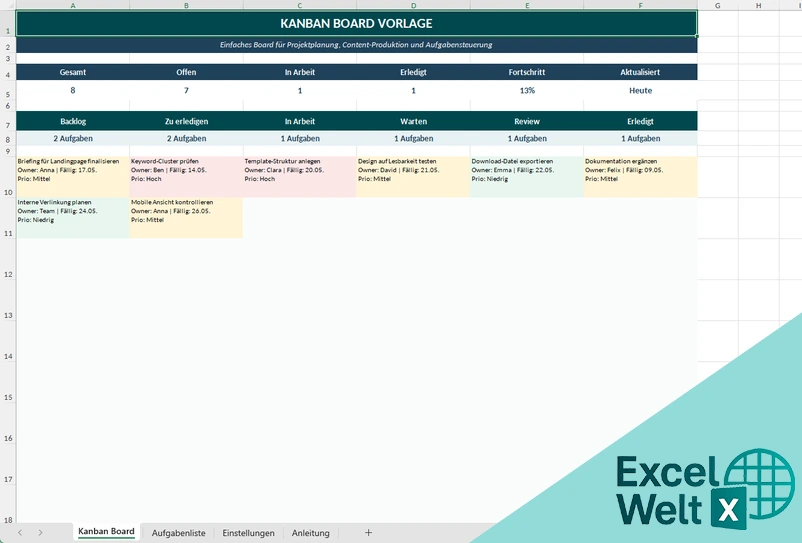Select the KANBAN BOARD VORLAGE title cell
The height and width of the screenshot is (543, 802).
[x=357, y=24]
